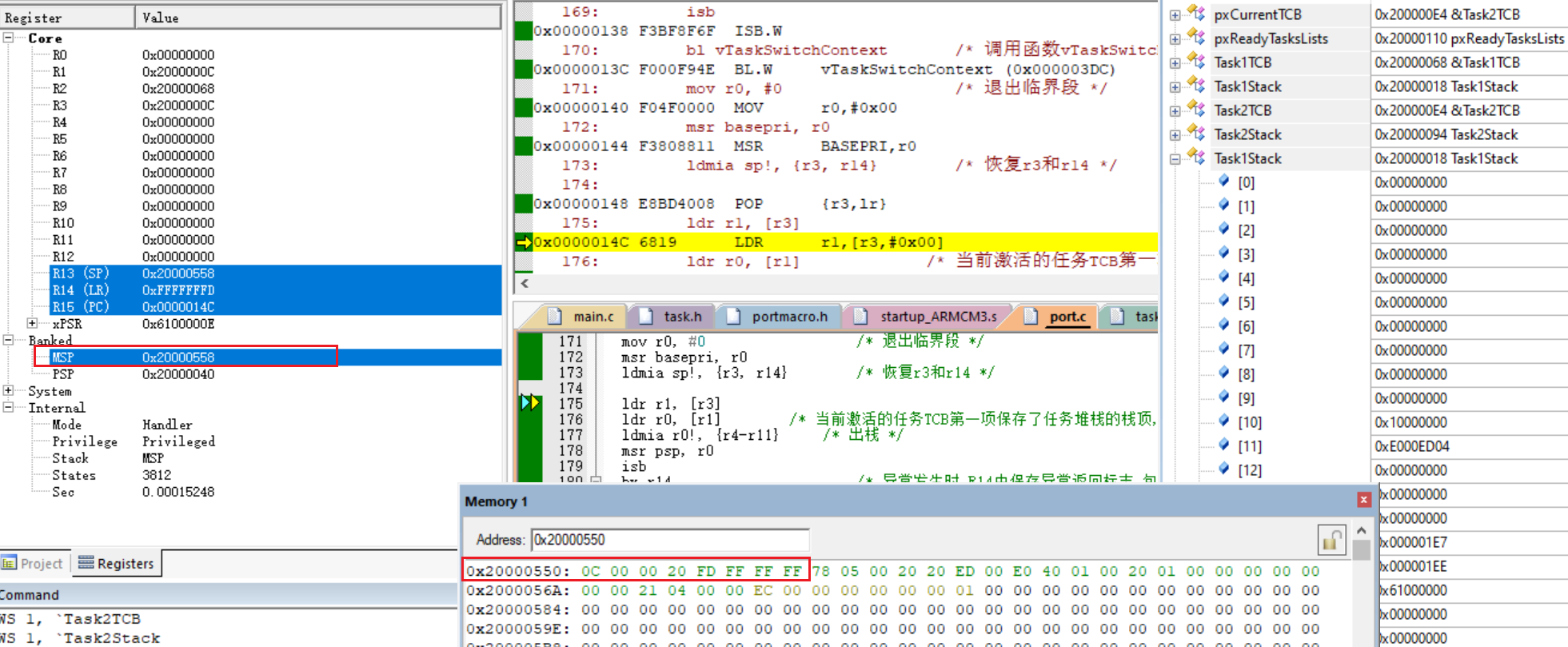Close the Memory 1 window
The image size is (1568, 647).
1363,500
